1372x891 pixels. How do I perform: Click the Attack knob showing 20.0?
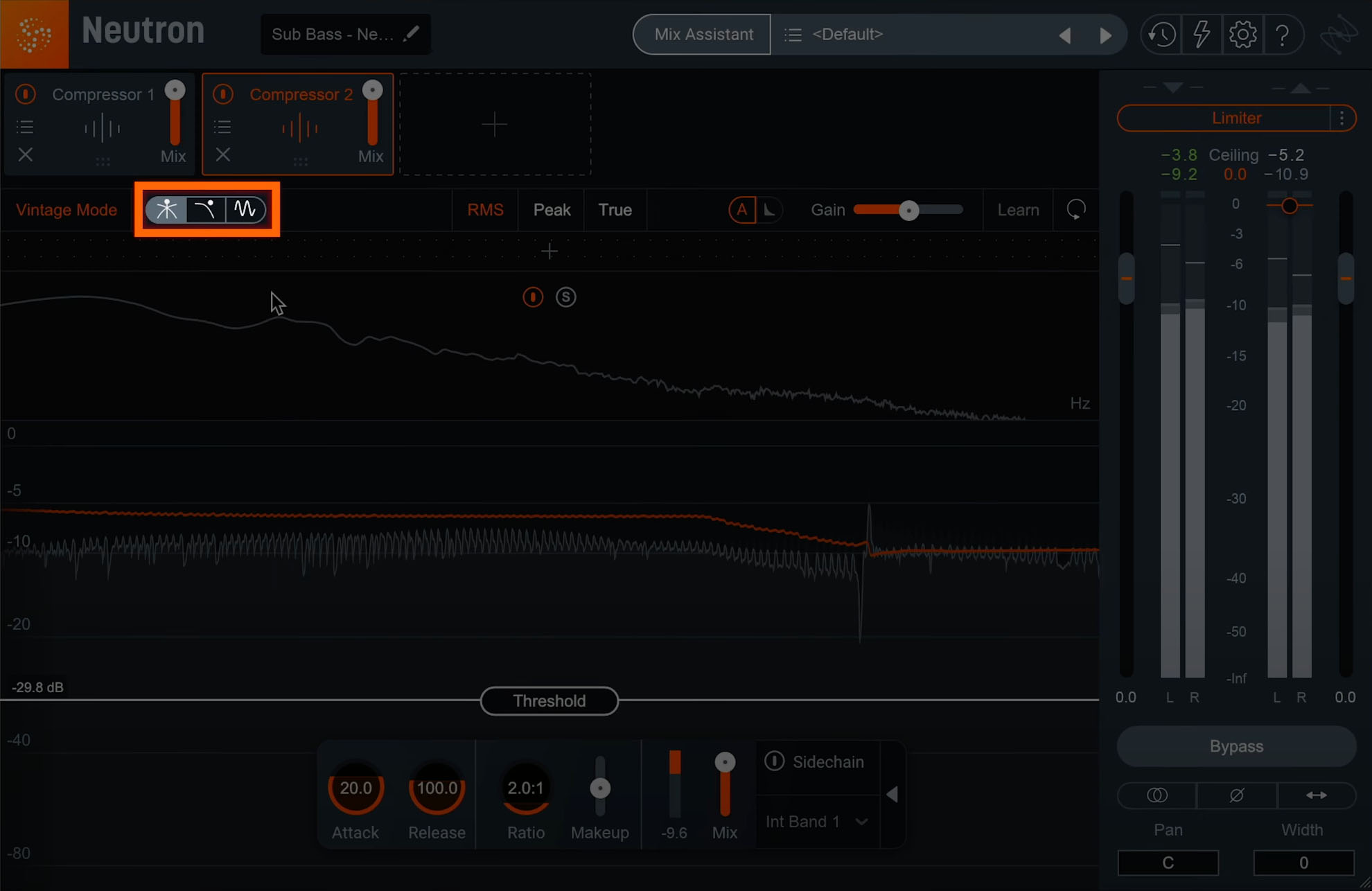pos(355,788)
